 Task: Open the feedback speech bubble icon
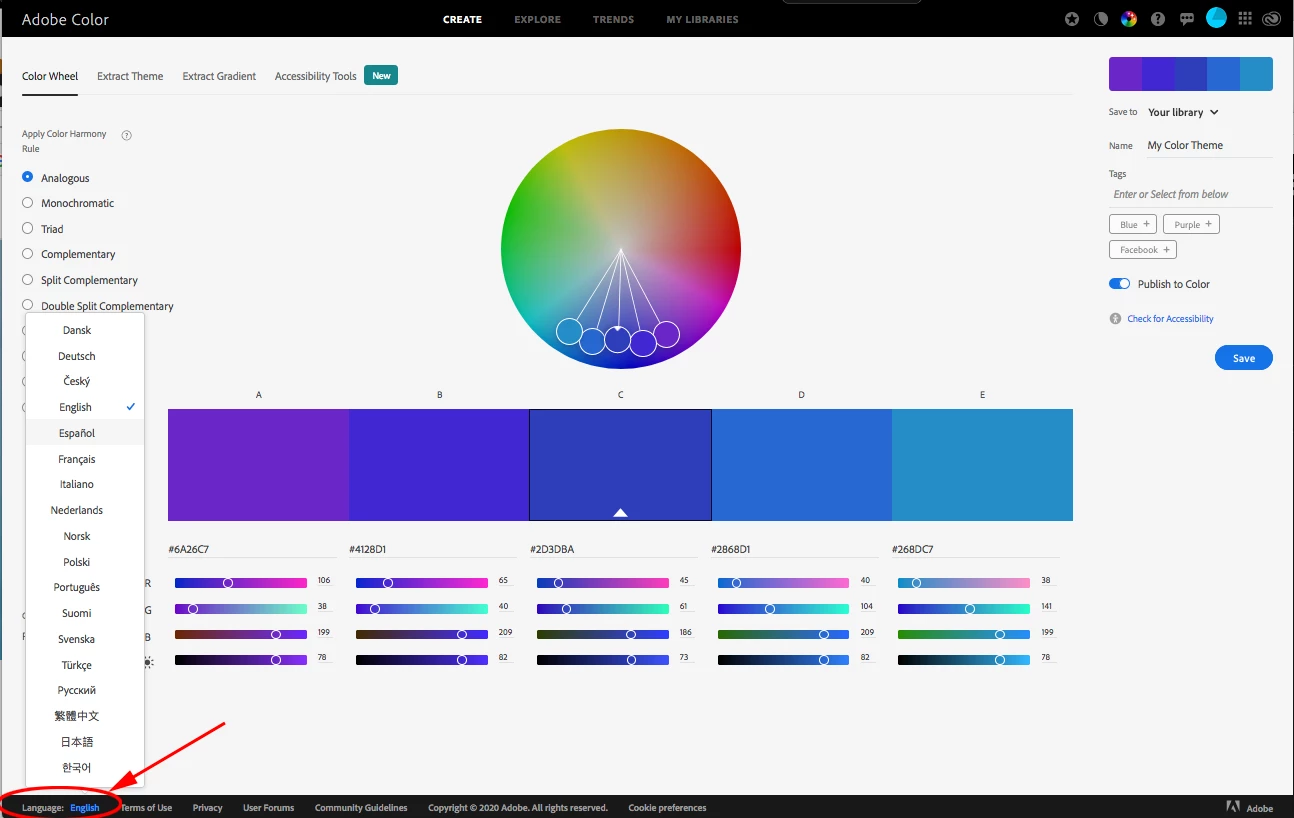click(x=1187, y=19)
